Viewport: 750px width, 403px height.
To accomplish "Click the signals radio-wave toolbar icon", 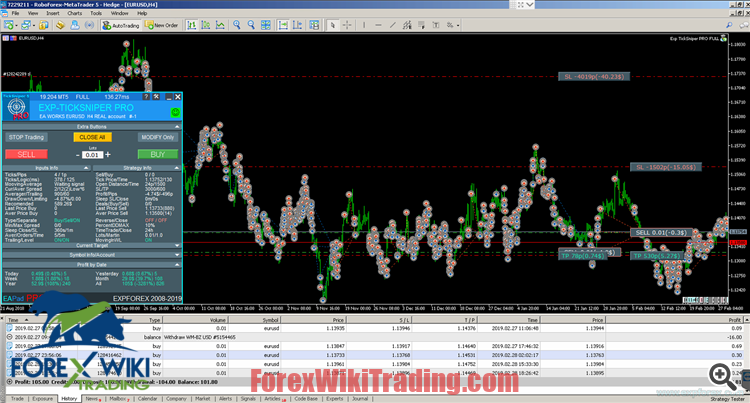I will click(x=89, y=25).
